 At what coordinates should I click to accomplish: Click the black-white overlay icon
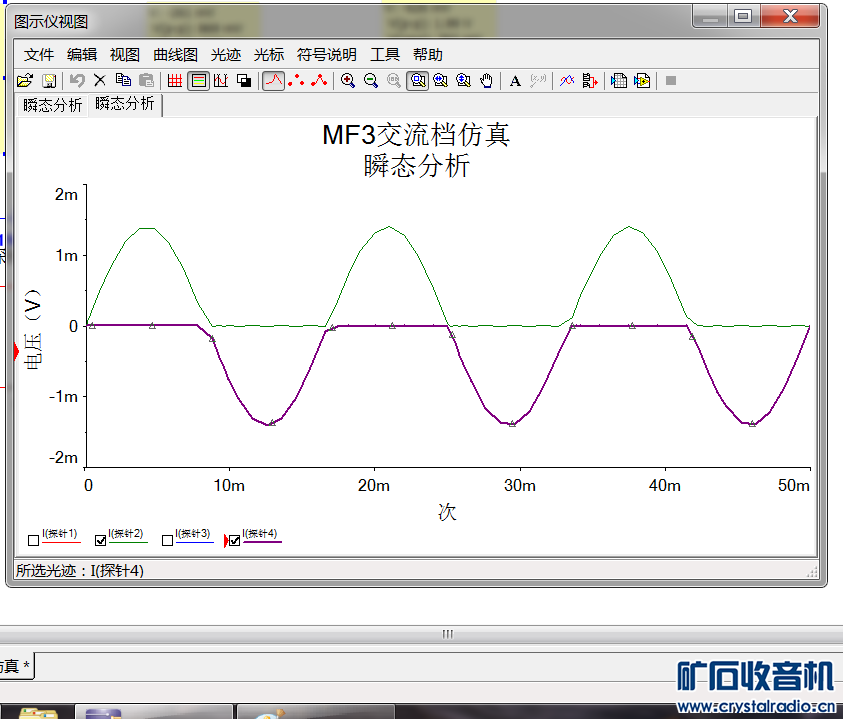pyautogui.click(x=244, y=81)
